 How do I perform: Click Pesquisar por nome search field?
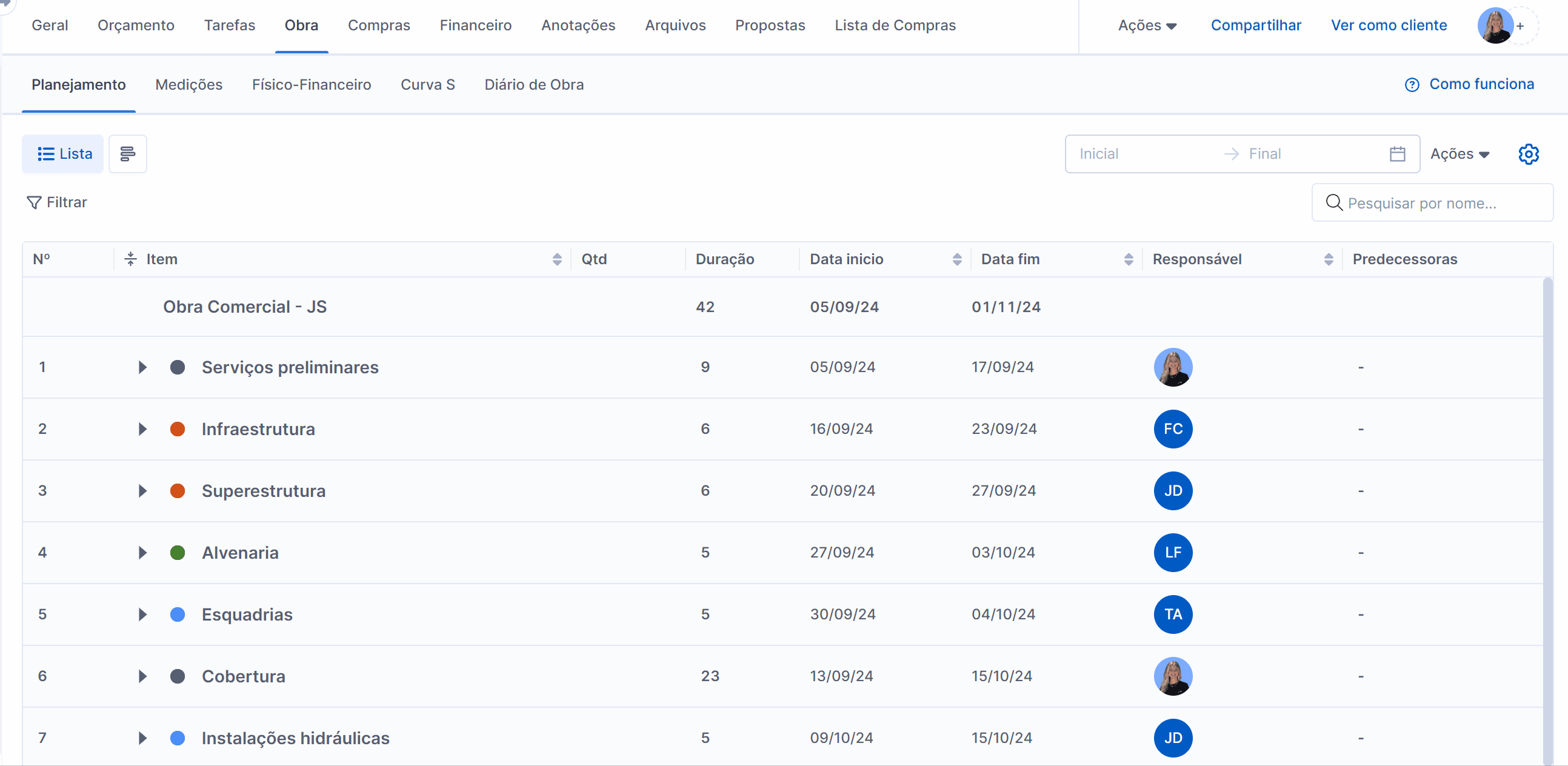(x=1432, y=203)
